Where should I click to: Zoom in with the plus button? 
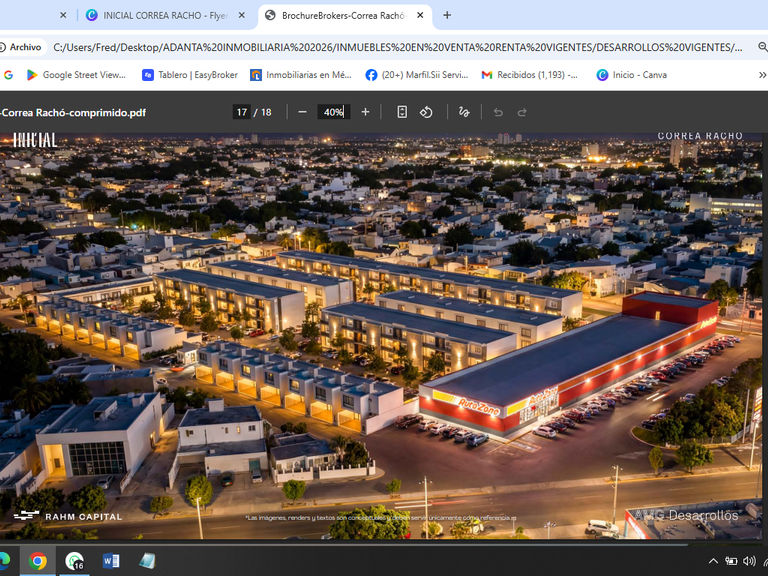365,112
